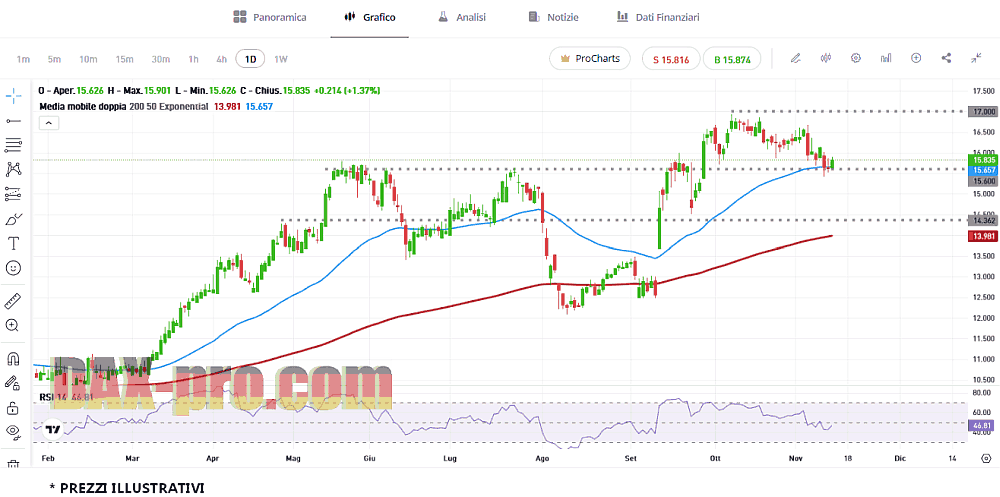Open the Panoramica tab
The height and width of the screenshot is (497, 1000).
pos(270,17)
